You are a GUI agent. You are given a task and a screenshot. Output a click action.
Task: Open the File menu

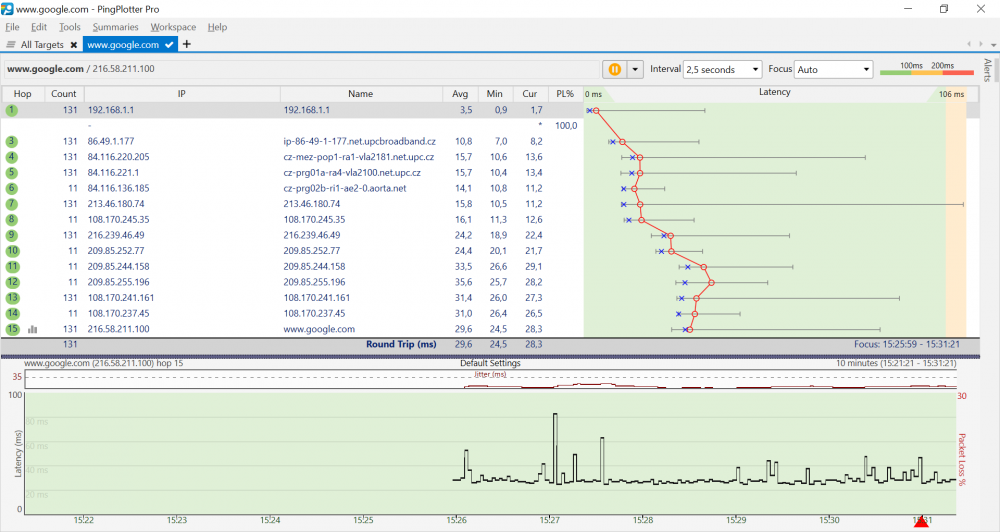click(12, 27)
